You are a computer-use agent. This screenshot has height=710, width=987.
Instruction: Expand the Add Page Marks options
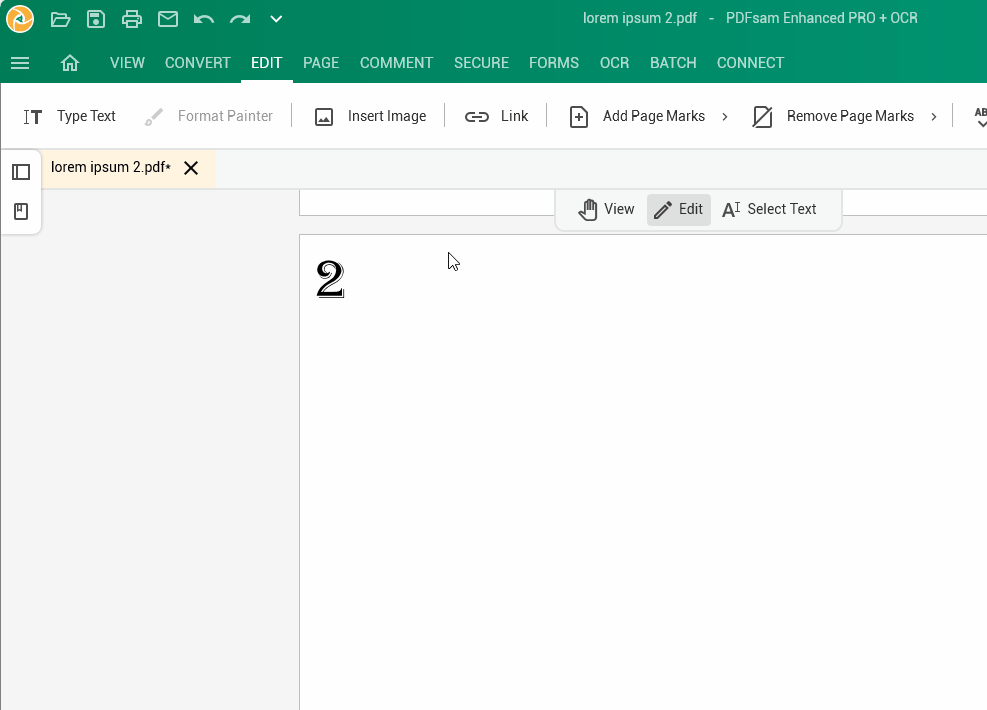(x=725, y=116)
